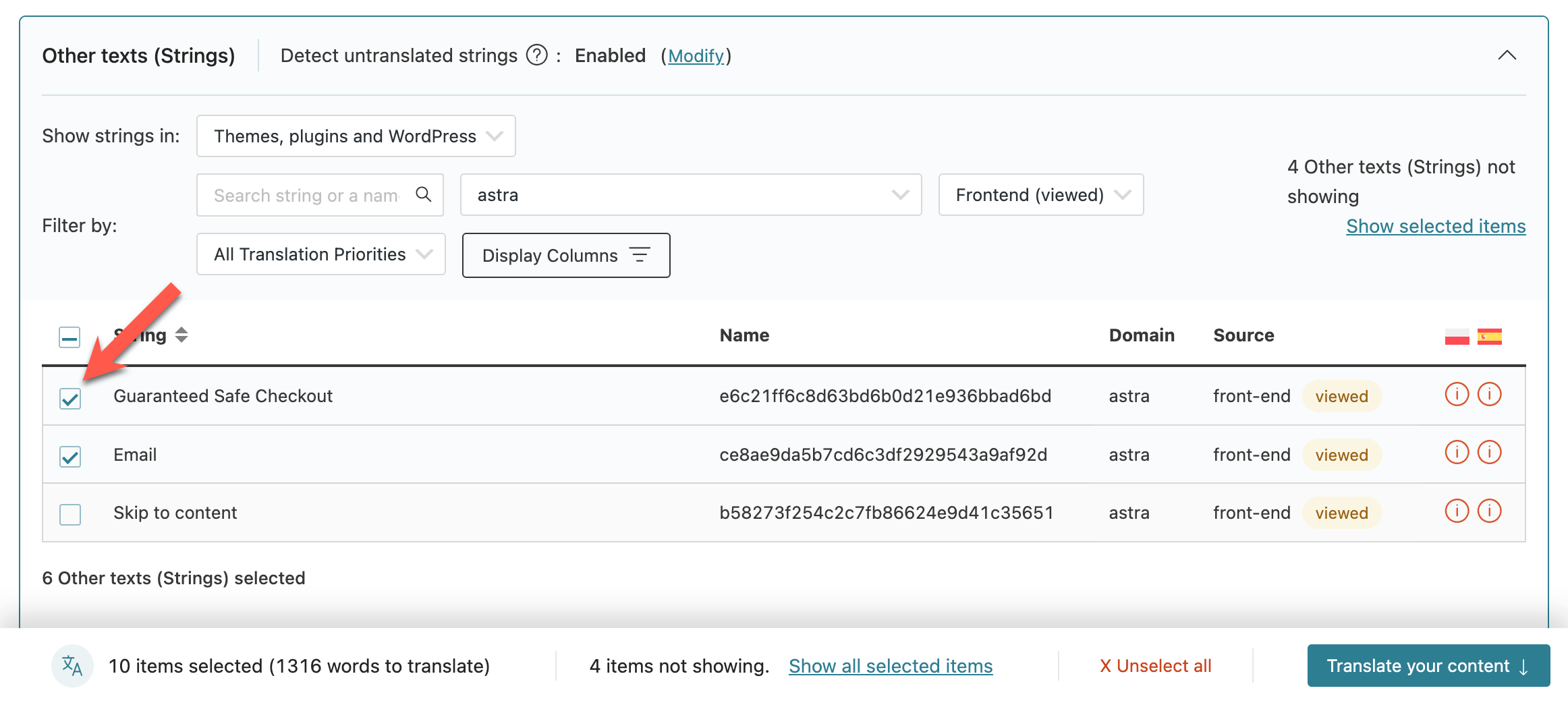Click the Translate your content button
Image resolution: width=1568 pixels, height=703 pixels.
[1428, 666]
